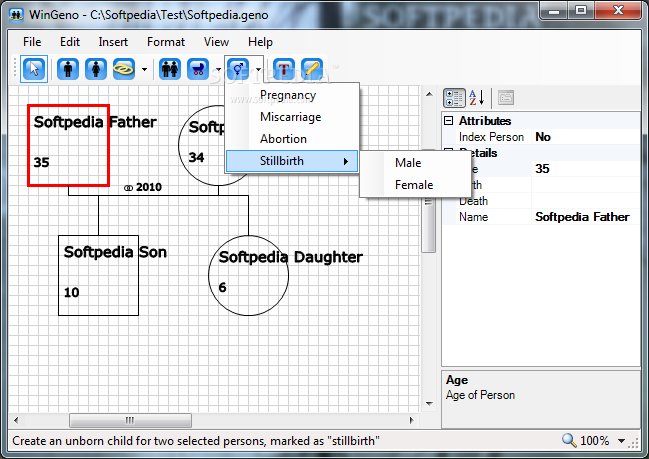Image resolution: width=649 pixels, height=459 pixels.
Task: Click the baby stroller child icon
Action: (198, 69)
